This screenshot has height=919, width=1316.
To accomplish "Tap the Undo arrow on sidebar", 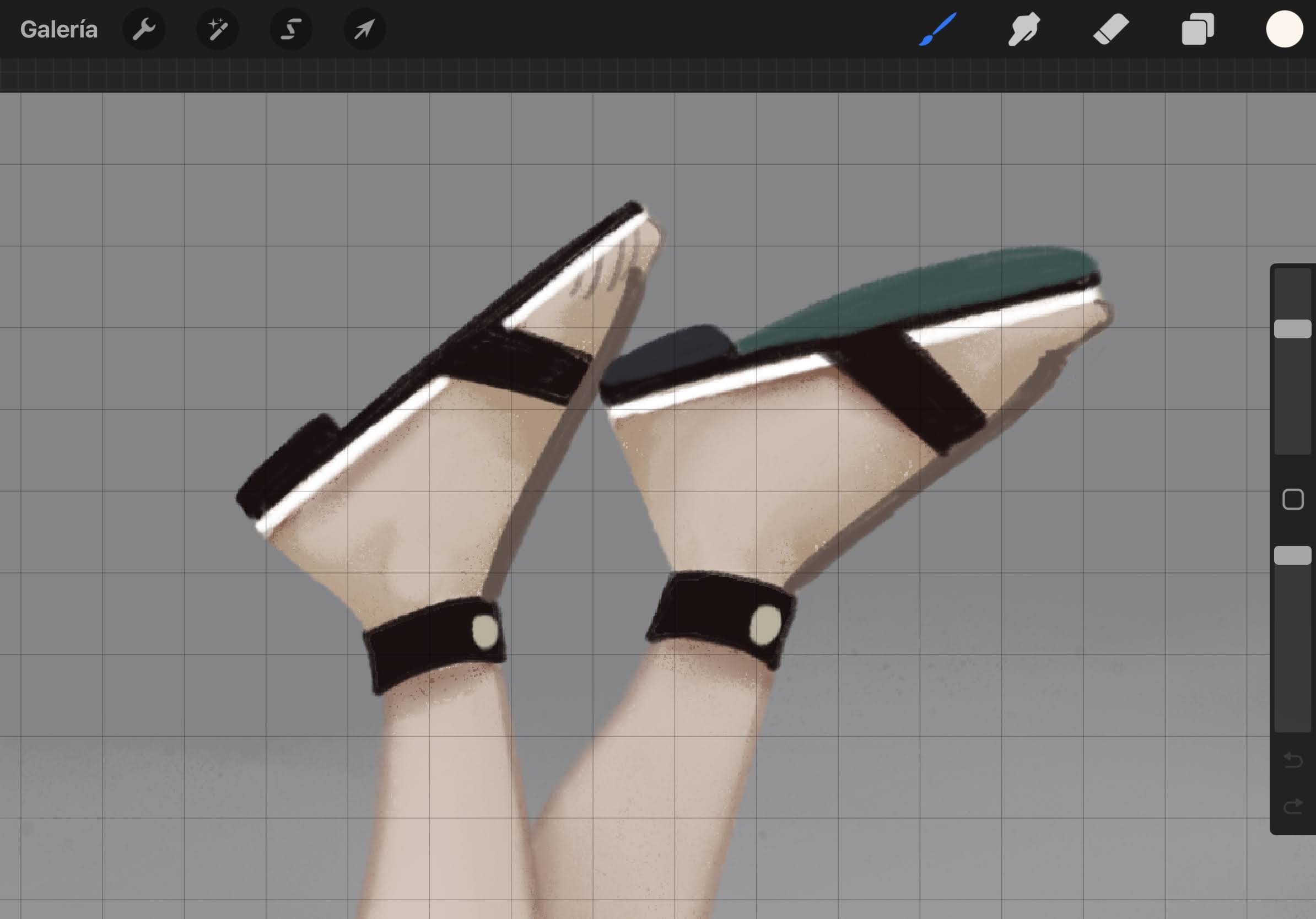I will [1292, 760].
